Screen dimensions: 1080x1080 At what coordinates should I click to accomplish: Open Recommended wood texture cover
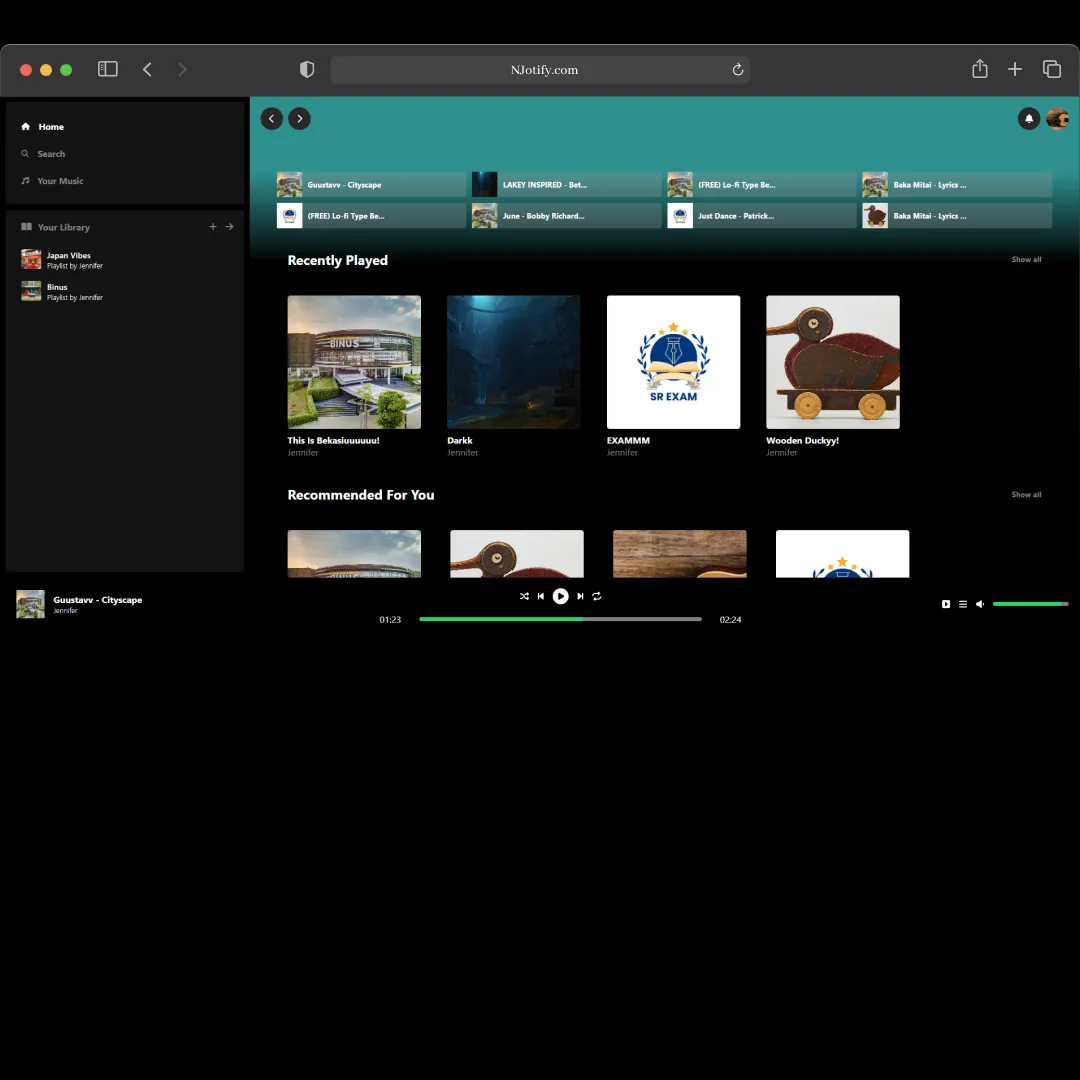679,554
